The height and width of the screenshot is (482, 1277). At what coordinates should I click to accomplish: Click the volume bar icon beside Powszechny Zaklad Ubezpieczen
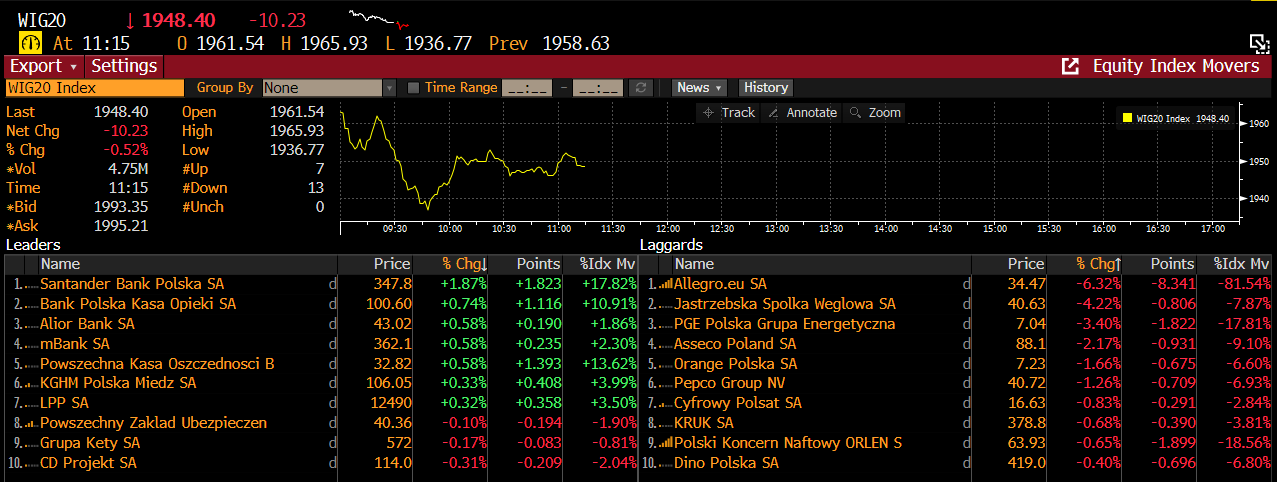point(31,424)
